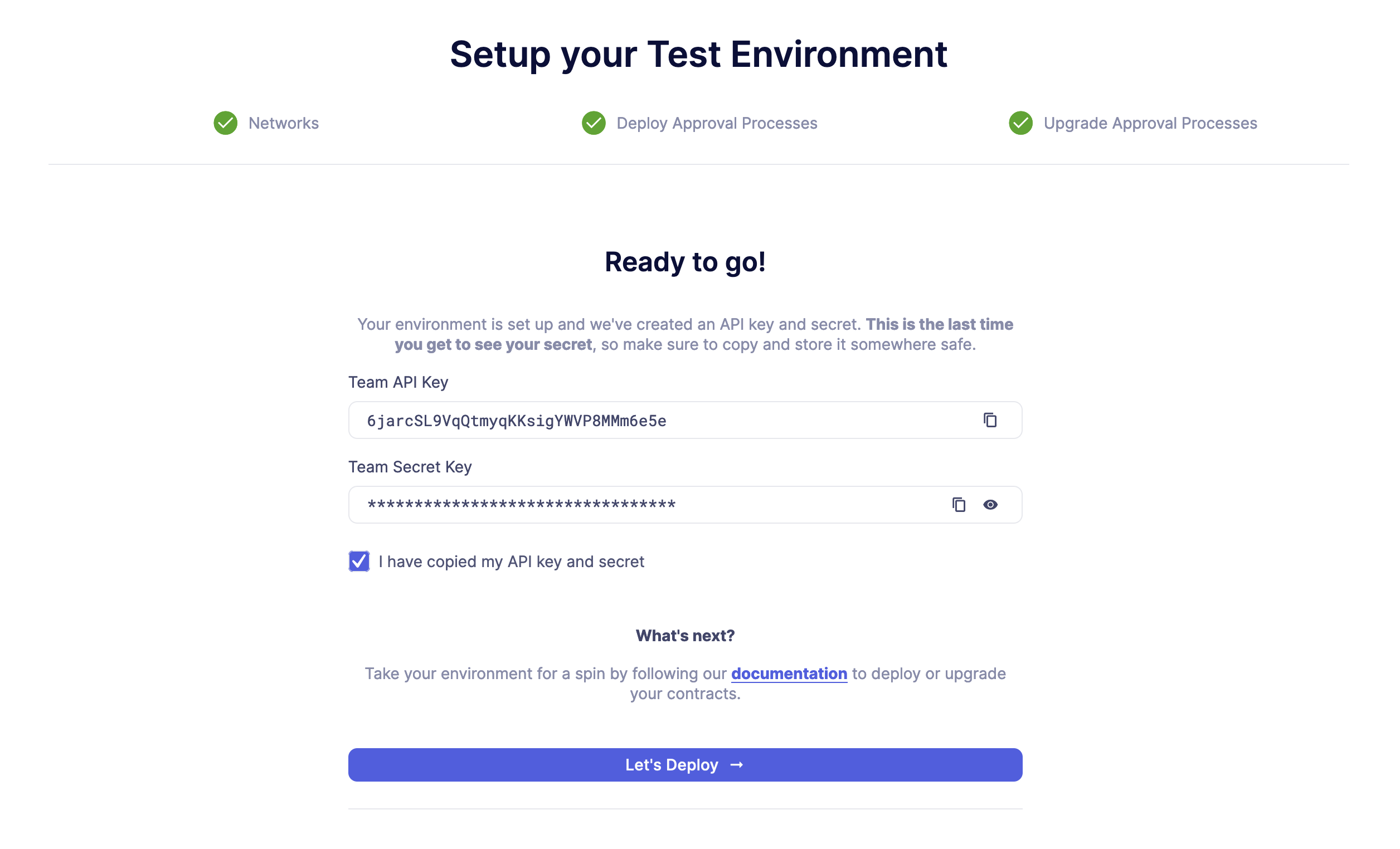1400x849 pixels.
Task: Reveal the secret key with eye icon
Action: pyautogui.click(x=990, y=505)
